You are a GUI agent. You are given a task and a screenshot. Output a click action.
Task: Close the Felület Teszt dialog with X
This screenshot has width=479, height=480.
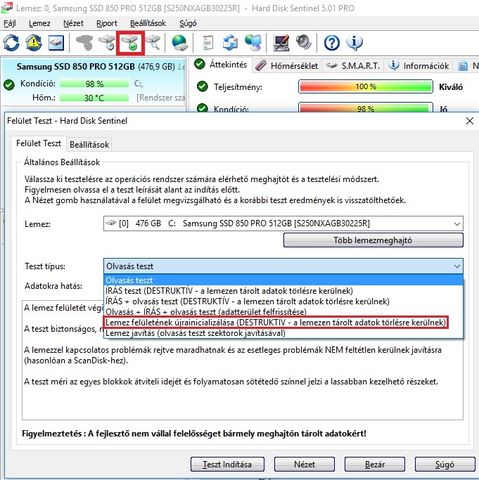click(469, 121)
